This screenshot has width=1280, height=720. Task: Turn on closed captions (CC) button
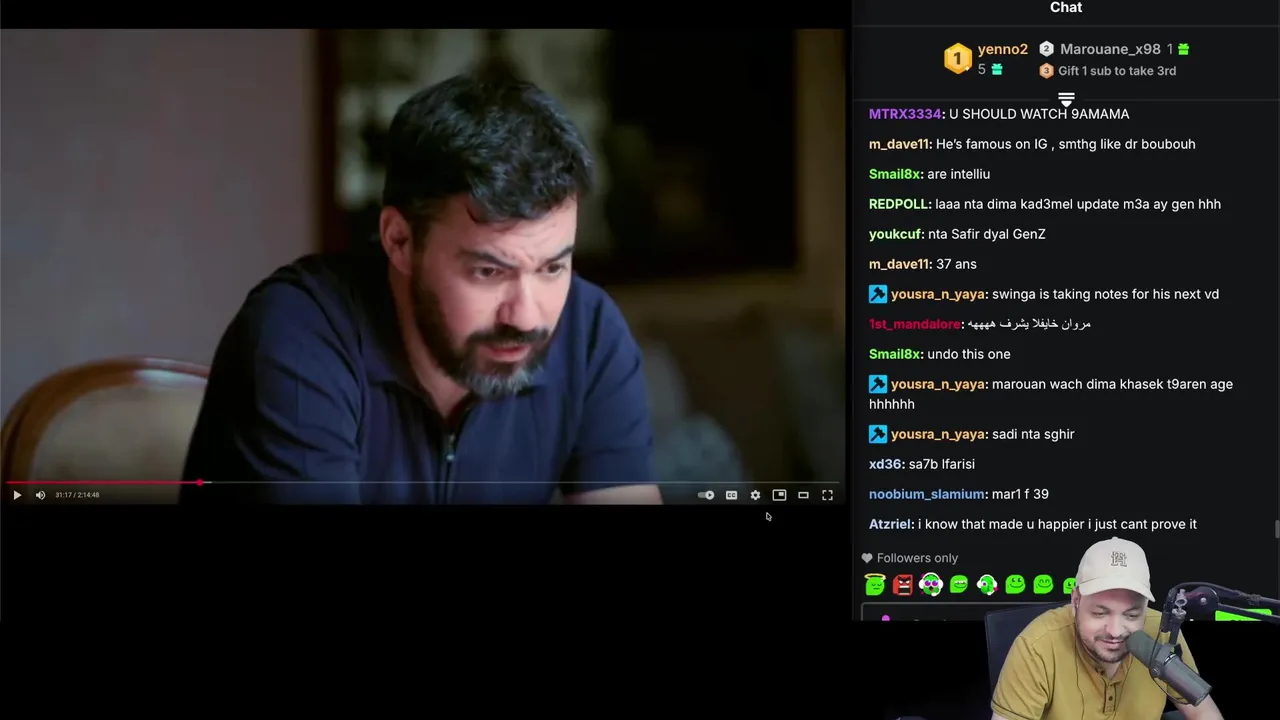tap(731, 495)
